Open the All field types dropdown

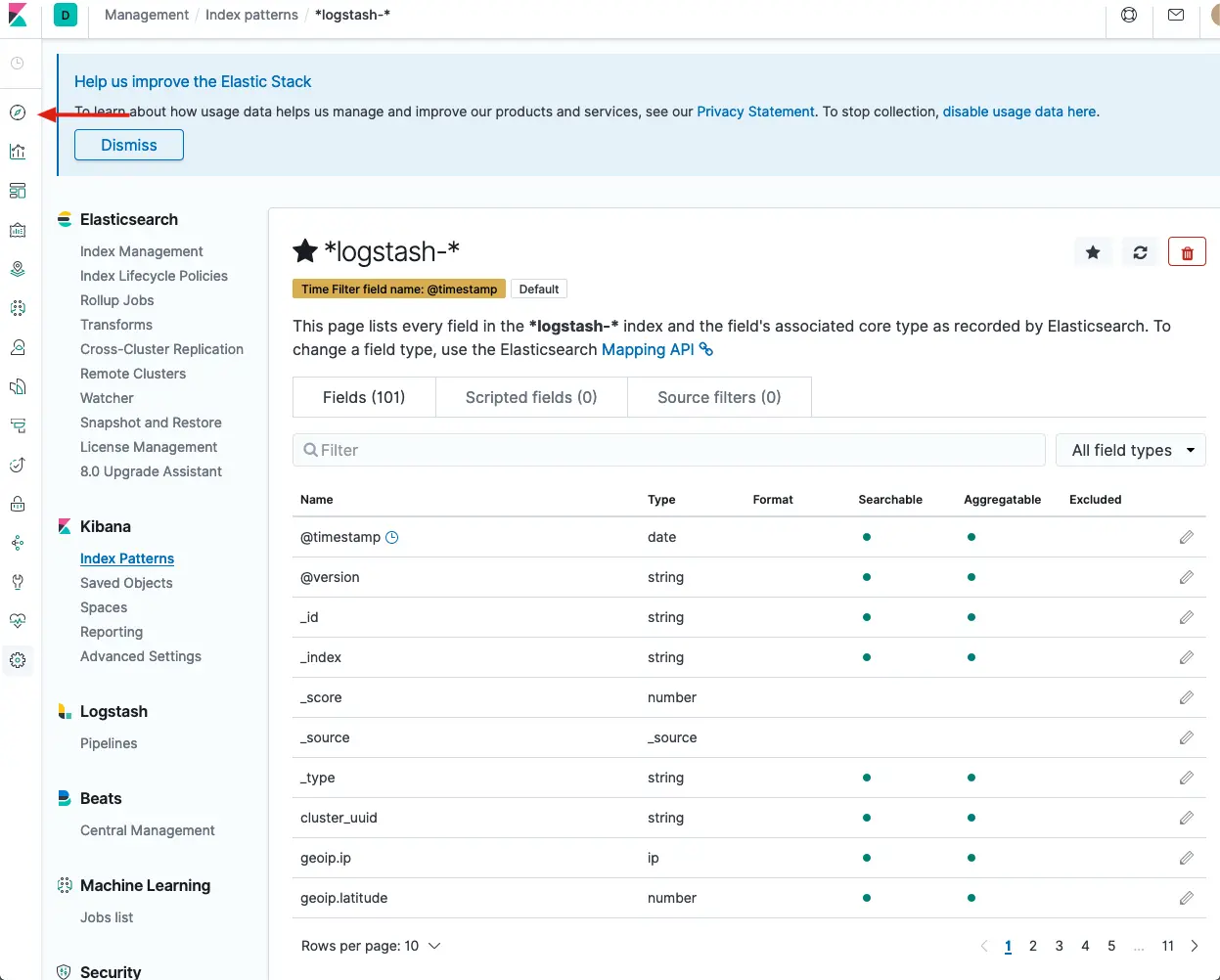tap(1131, 450)
